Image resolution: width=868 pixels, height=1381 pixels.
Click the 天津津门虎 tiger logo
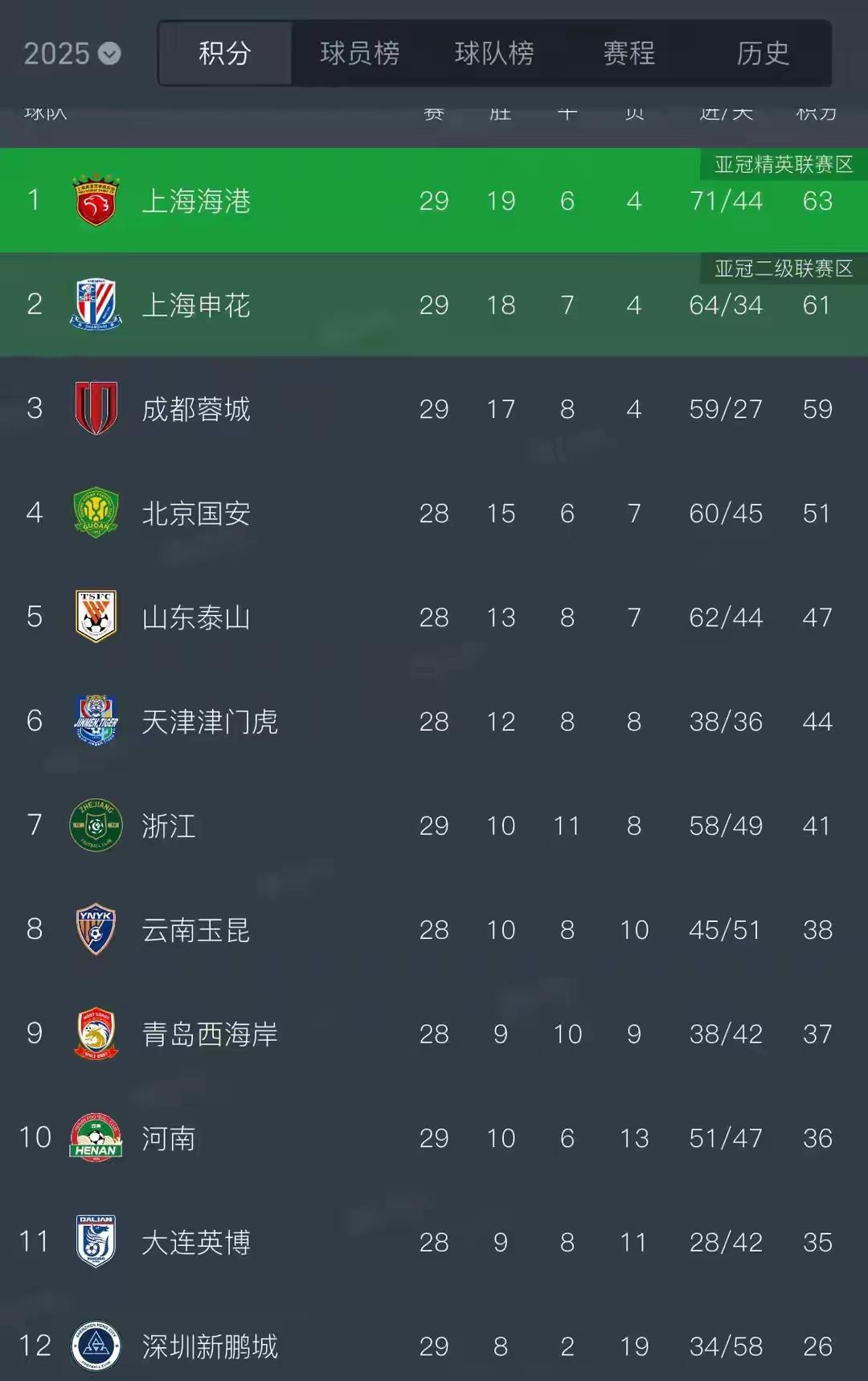(96, 721)
